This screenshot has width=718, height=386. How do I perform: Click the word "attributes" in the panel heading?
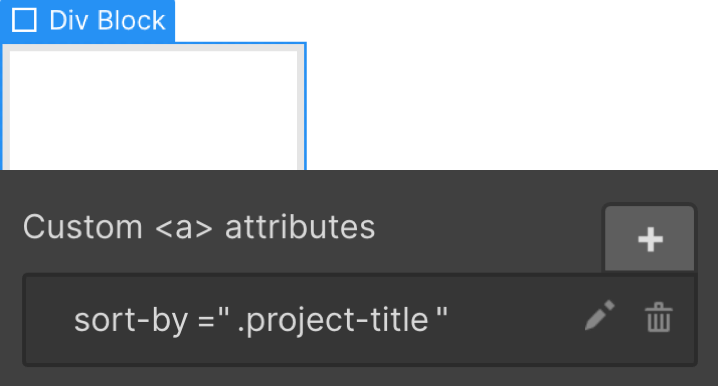click(300, 227)
